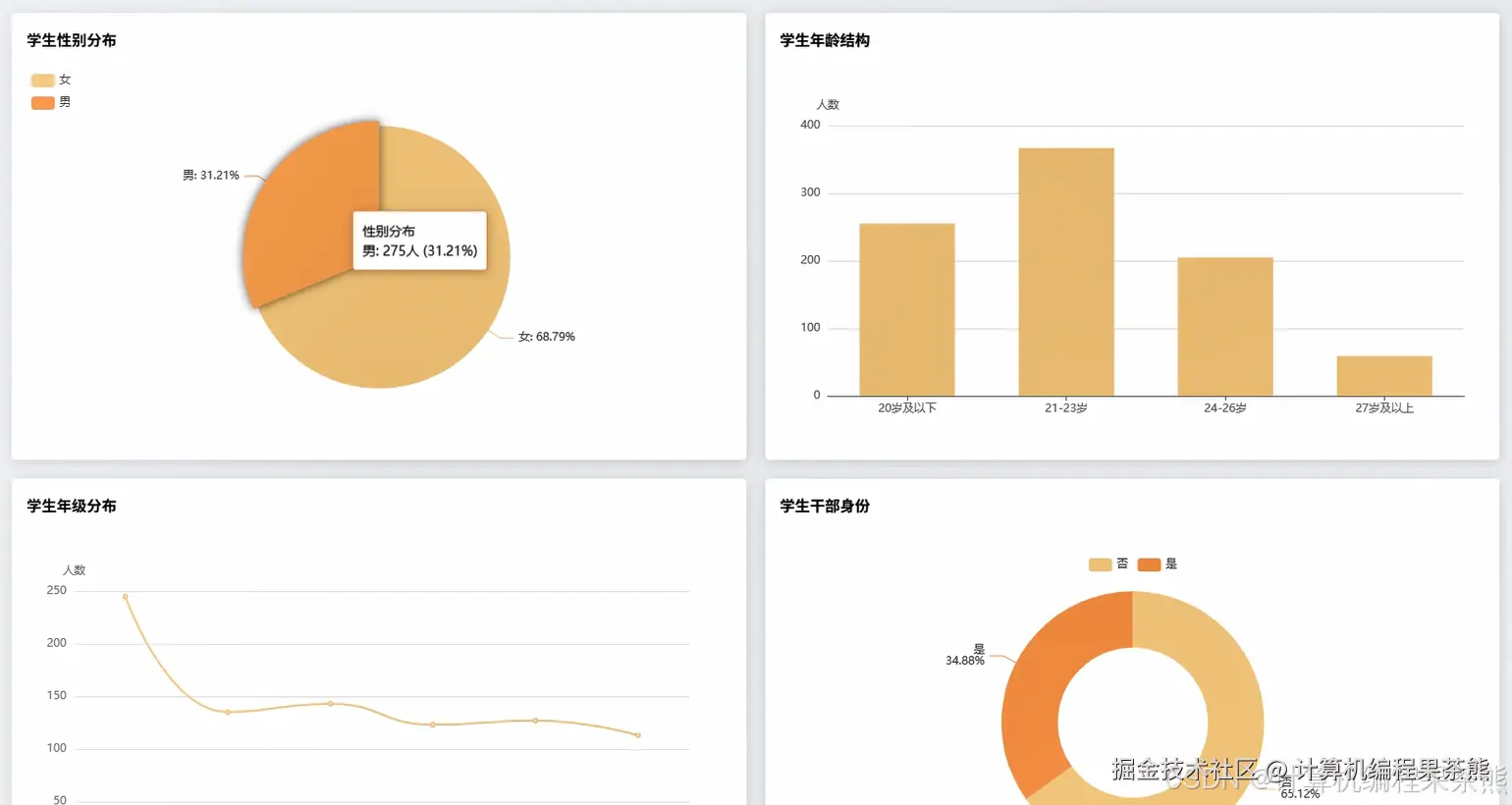Select the shortest bar, 27岁及以上
1512x805 pixels.
(1384, 376)
